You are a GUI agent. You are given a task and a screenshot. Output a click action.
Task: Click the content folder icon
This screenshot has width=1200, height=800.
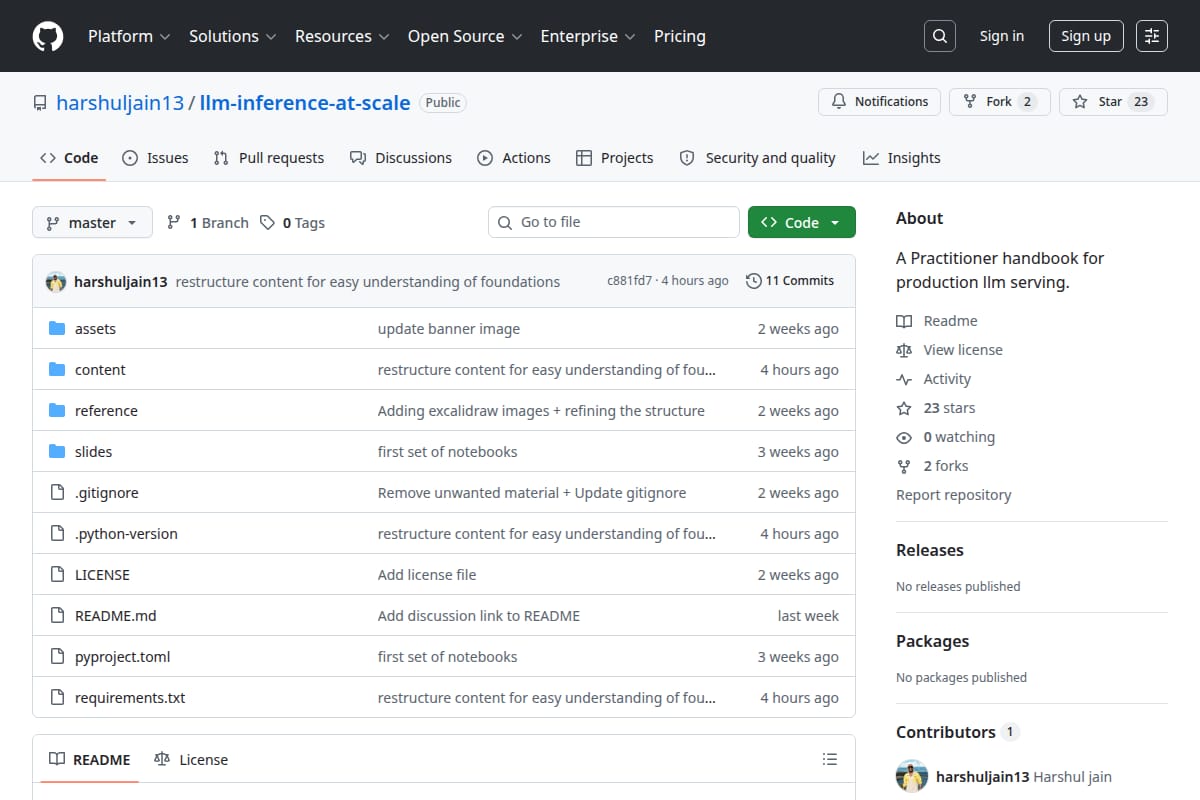[x=57, y=370]
